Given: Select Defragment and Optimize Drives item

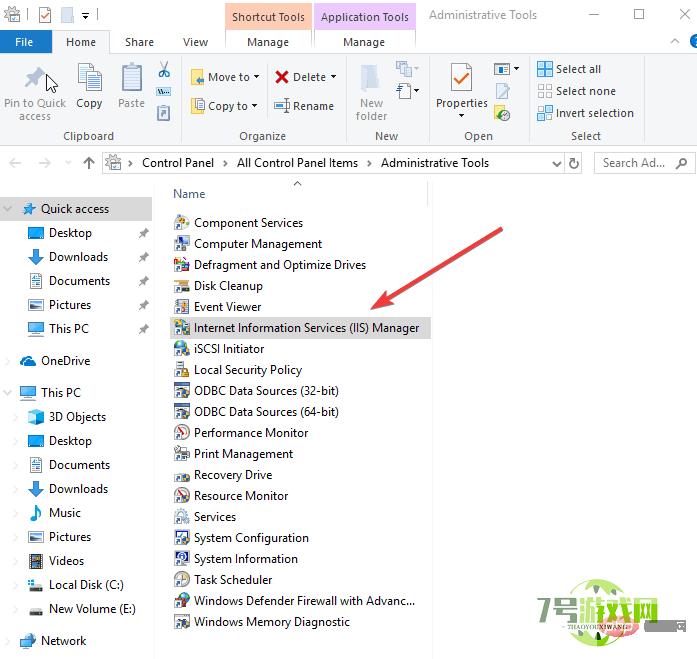Looking at the screenshot, I should (280, 265).
